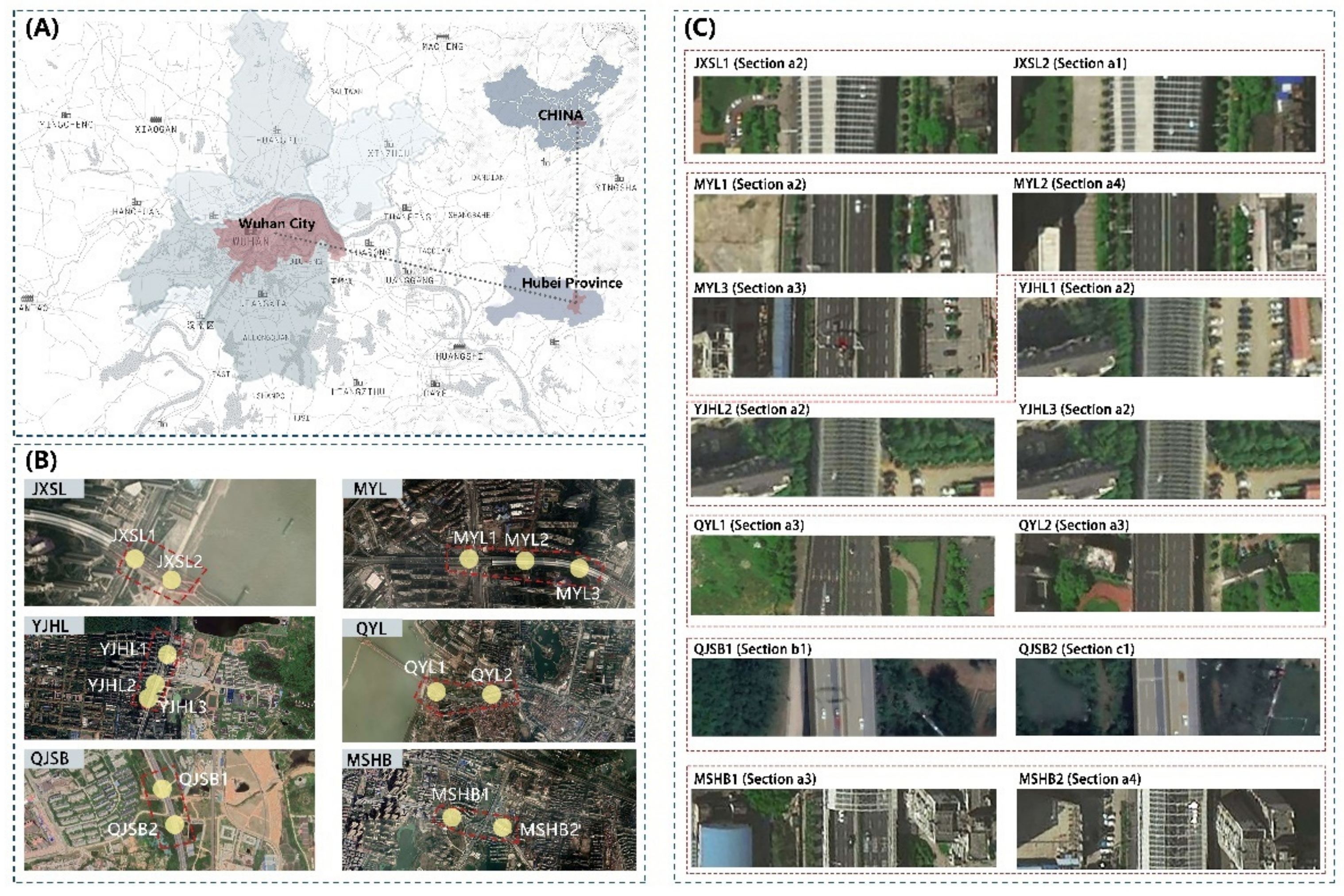This screenshot has height=896, width=1344.
Task: Click the MSHB1 yellow marker dot
Action: tap(452, 817)
